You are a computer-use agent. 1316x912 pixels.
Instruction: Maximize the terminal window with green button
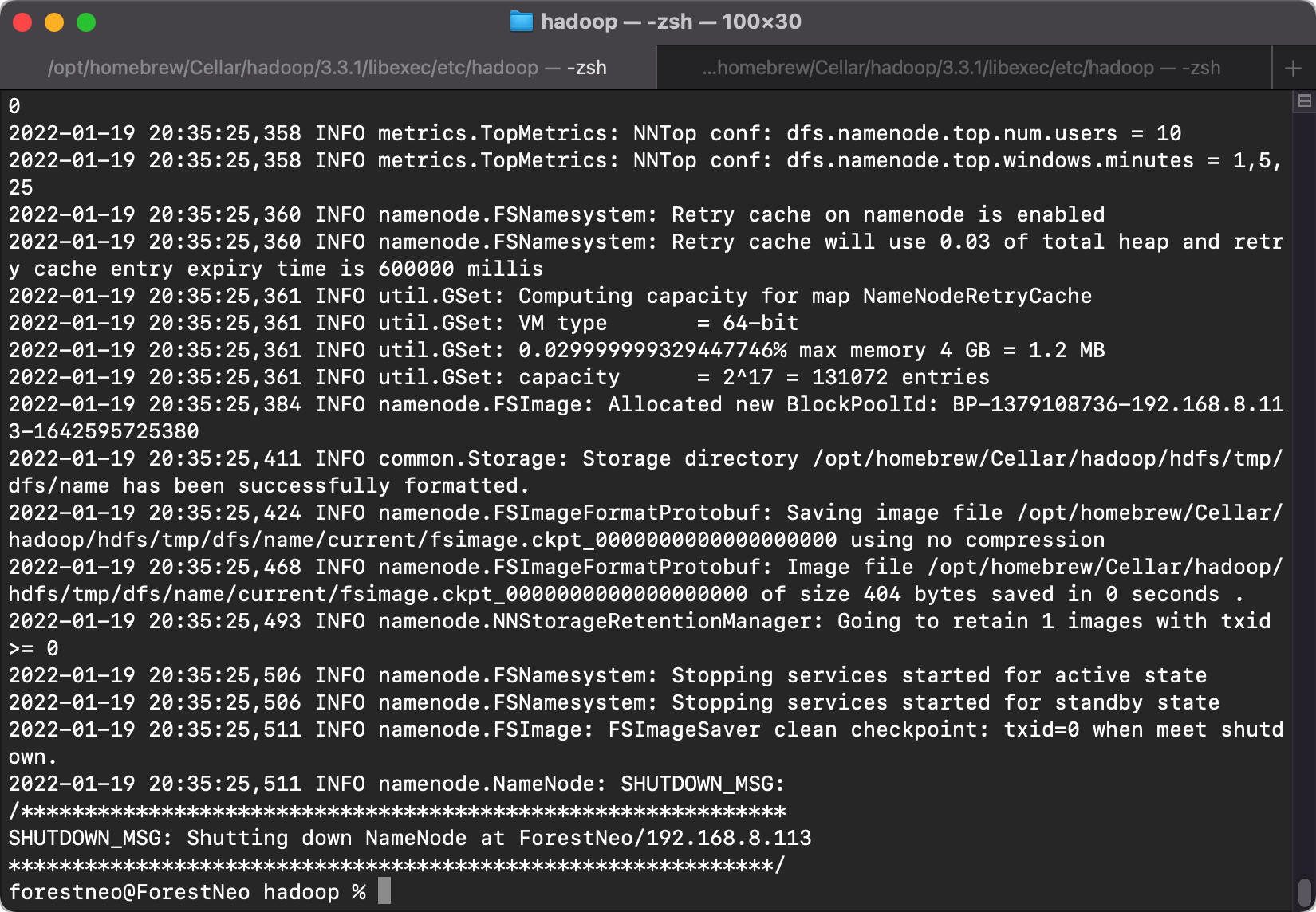tap(86, 22)
